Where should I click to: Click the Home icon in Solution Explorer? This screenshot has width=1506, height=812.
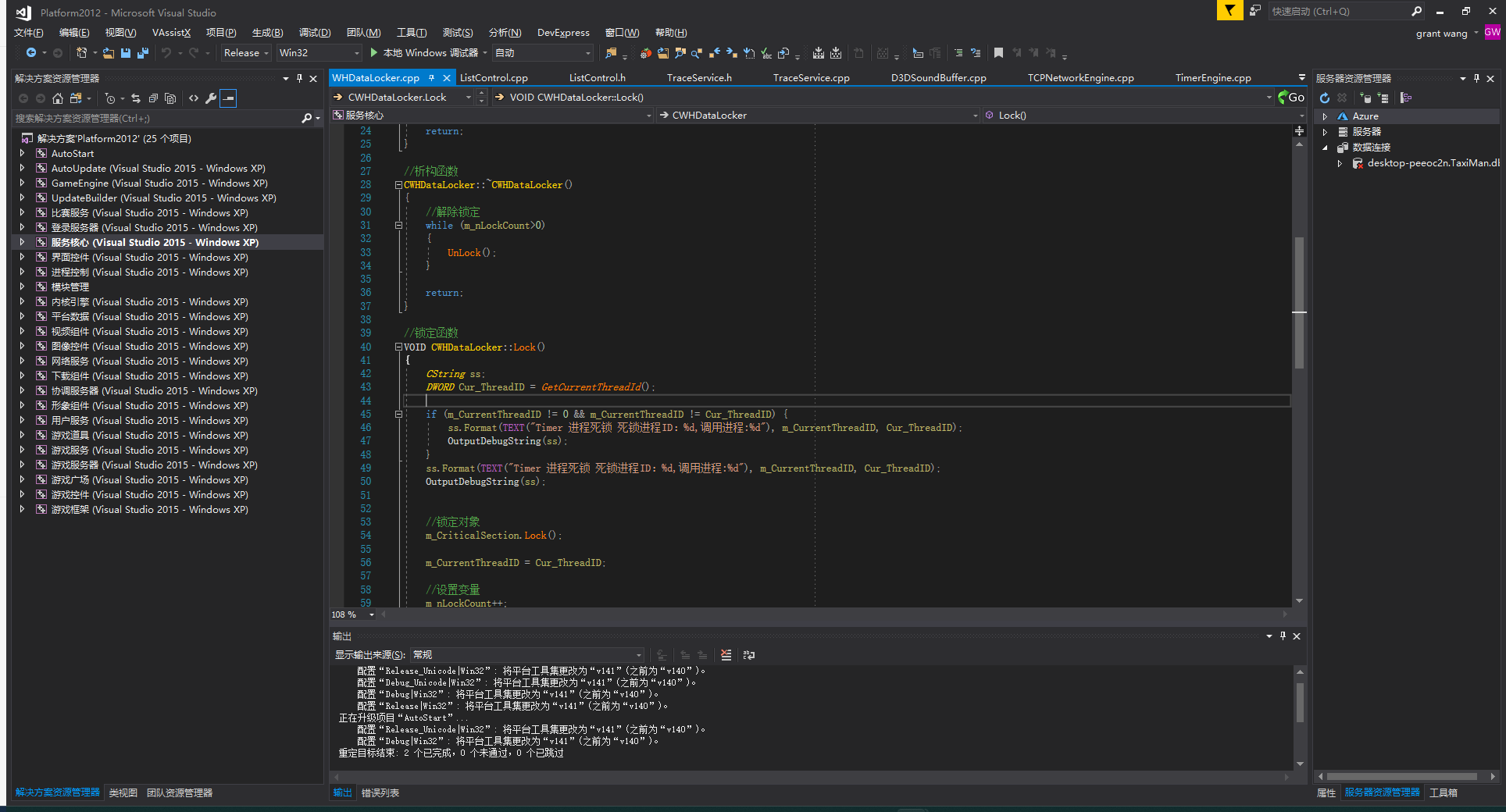58,98
